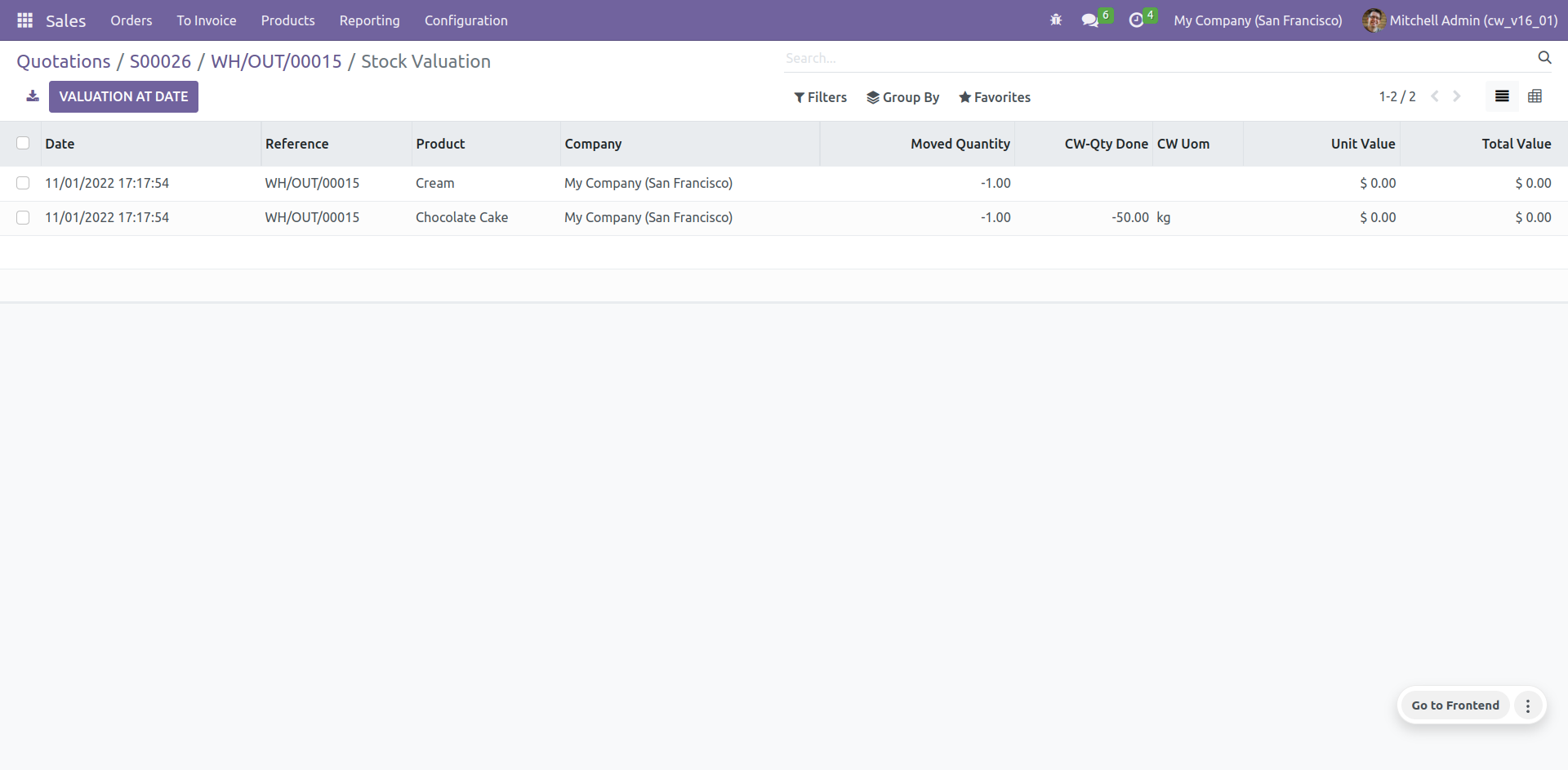Open the Filters dropdown
Screen dimensions: 1568x770
pyautogui.click(x=820, y=97)
